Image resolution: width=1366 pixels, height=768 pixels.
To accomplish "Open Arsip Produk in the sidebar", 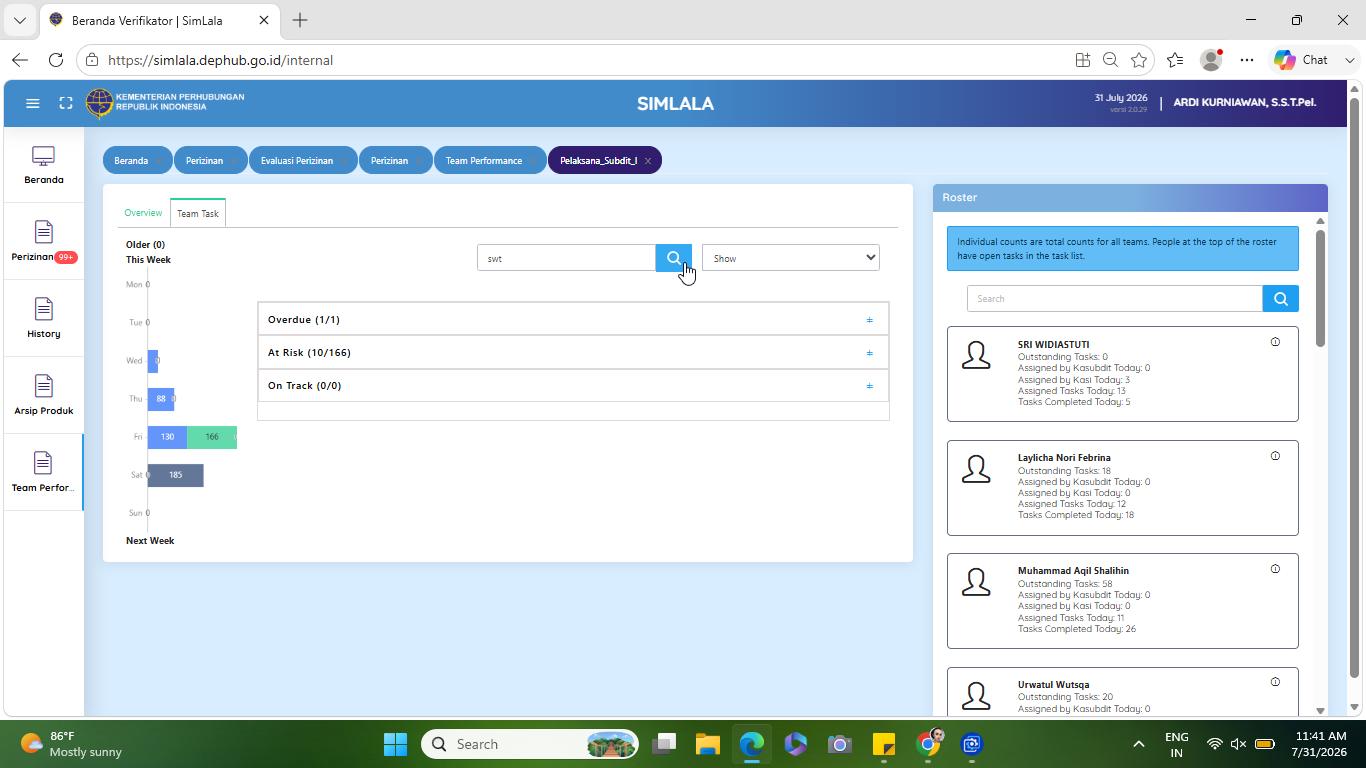I will pos(43,397).
